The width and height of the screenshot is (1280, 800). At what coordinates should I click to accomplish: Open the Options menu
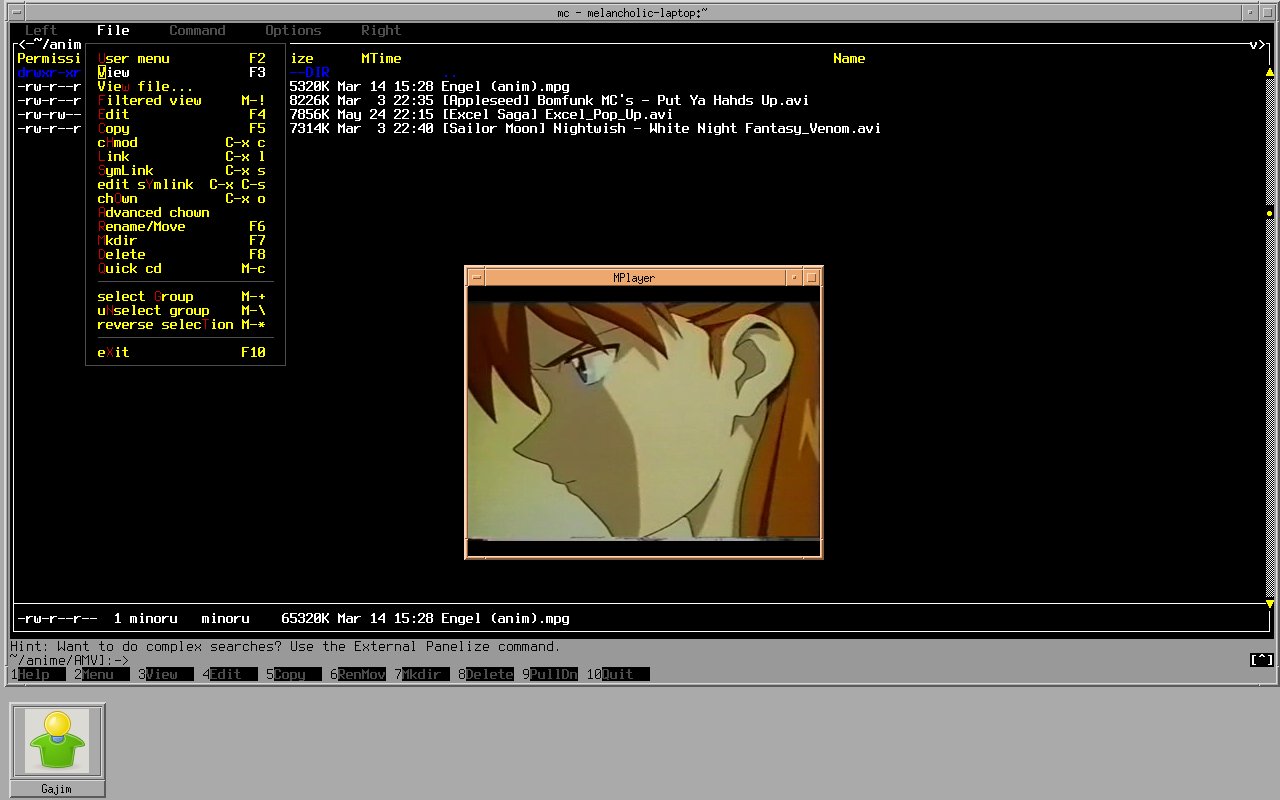[x=293, y=31]
